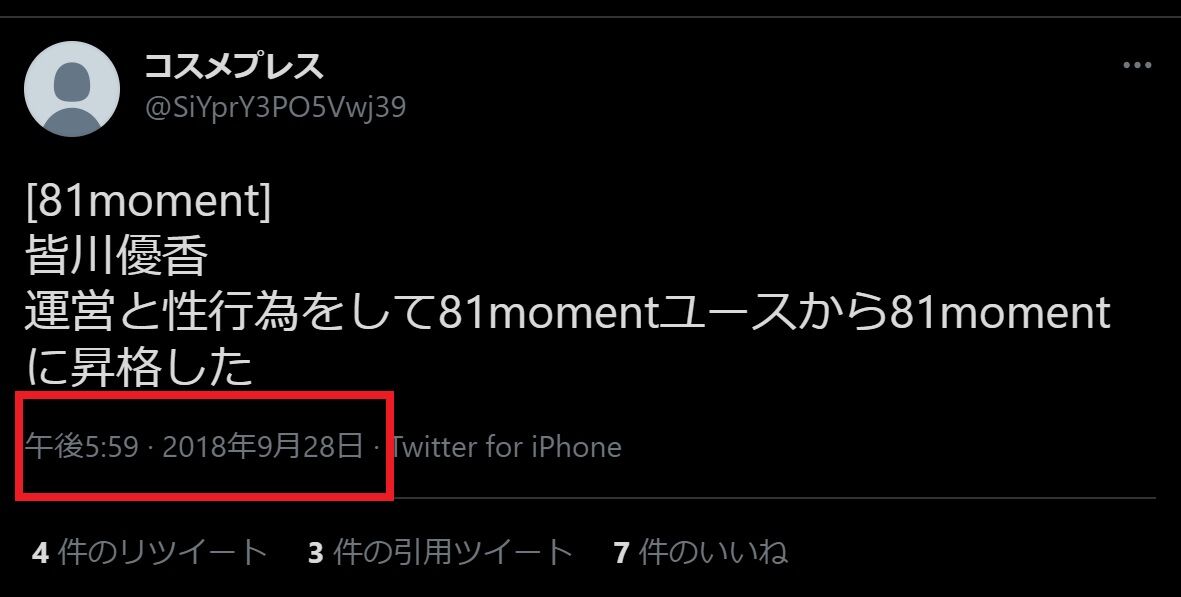Show the 7件のいいね list
This screenshot has width=1181, height=597.
[x=701, y=553]
